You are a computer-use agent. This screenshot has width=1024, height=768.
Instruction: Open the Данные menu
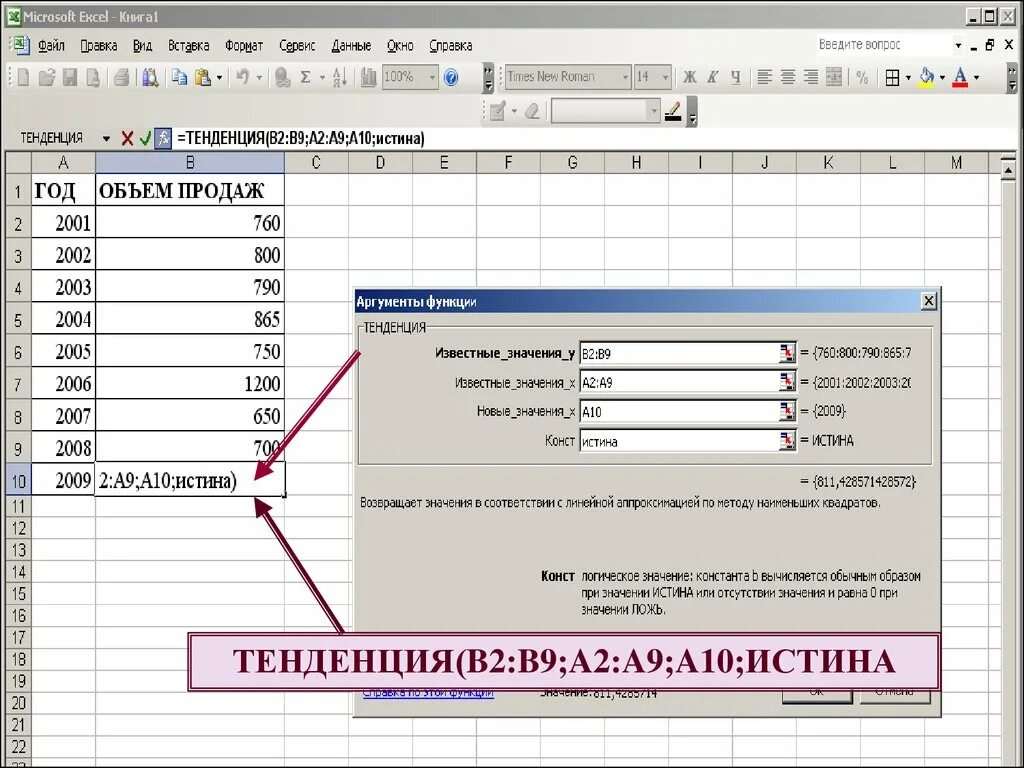(351, 46)
